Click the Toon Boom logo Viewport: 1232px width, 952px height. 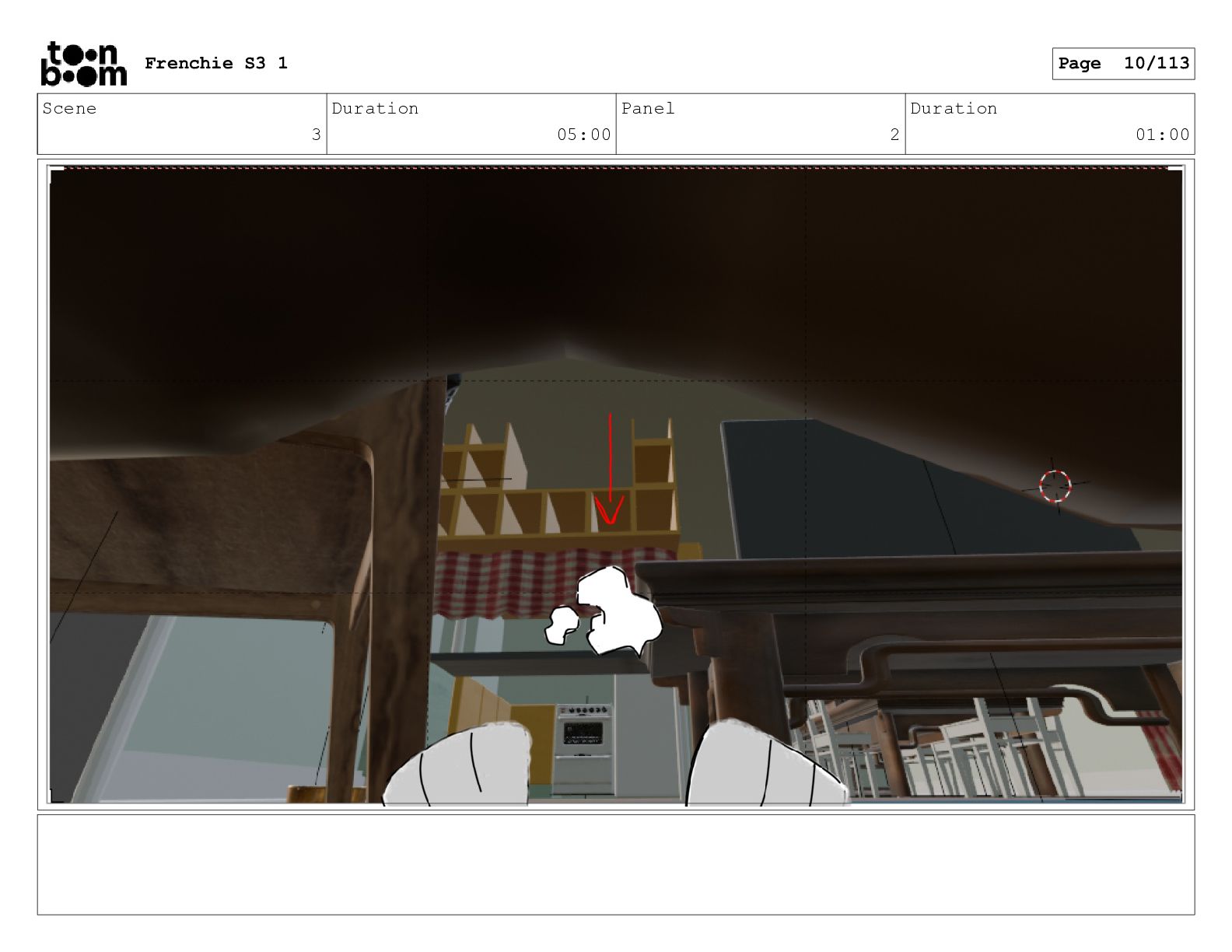point(83,63)
